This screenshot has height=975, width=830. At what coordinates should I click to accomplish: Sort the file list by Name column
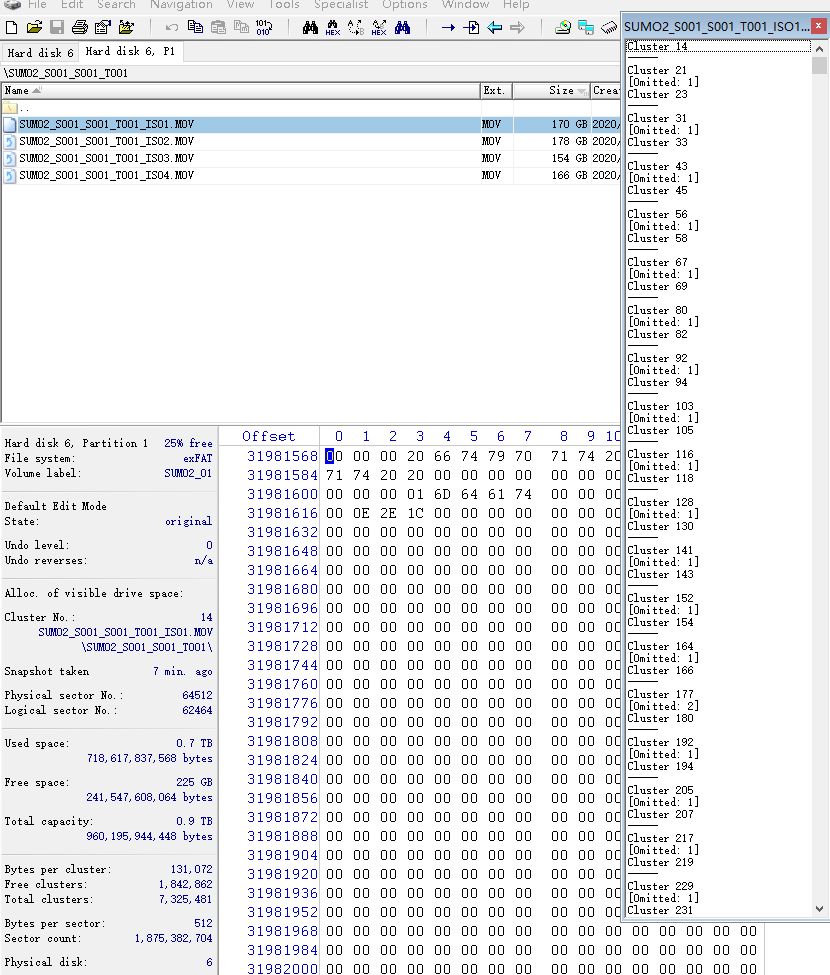tap(241, 91)
